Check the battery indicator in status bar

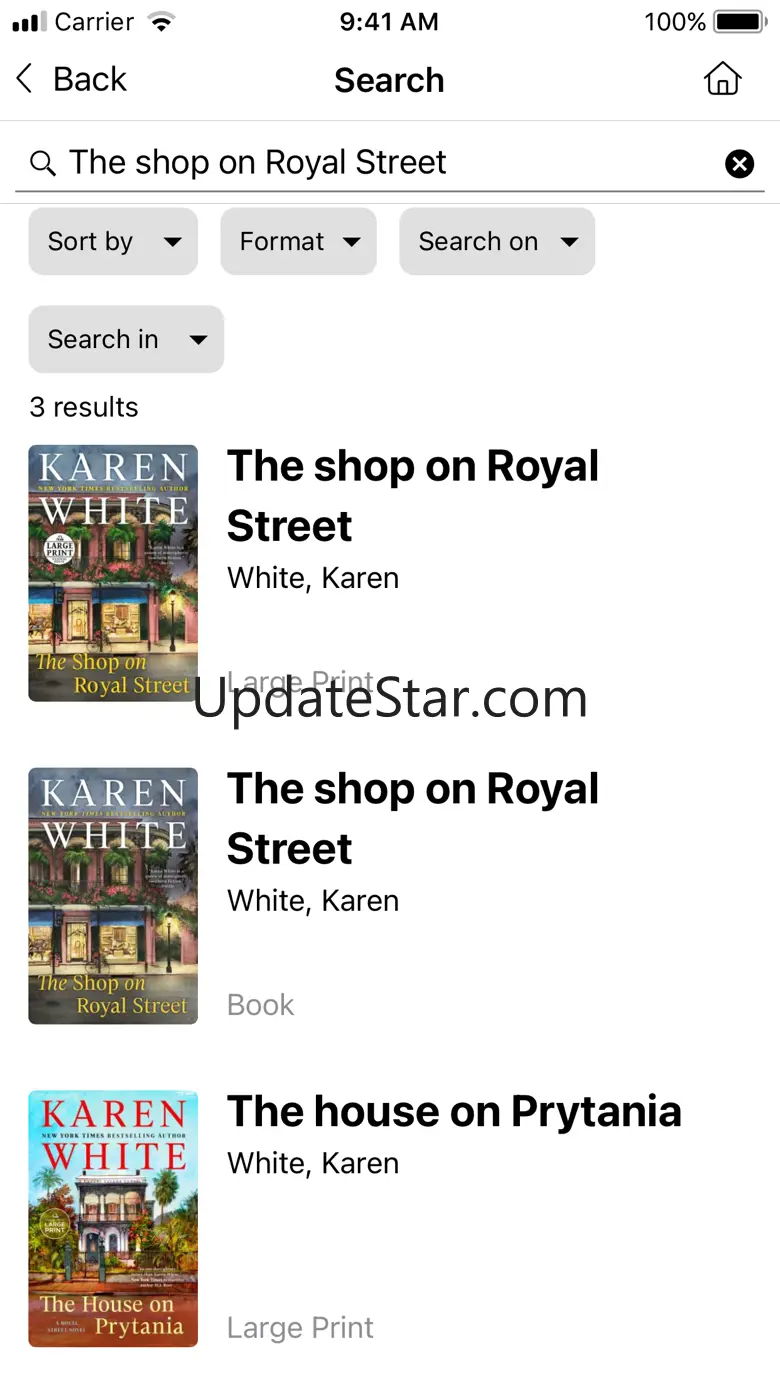[741, 21]
